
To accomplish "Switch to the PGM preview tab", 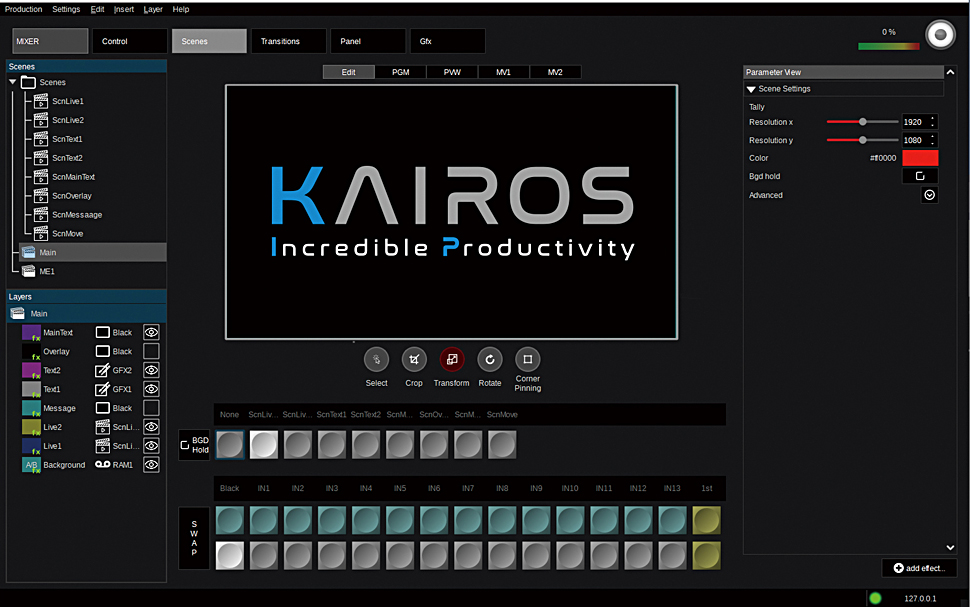I will (401, 72).
